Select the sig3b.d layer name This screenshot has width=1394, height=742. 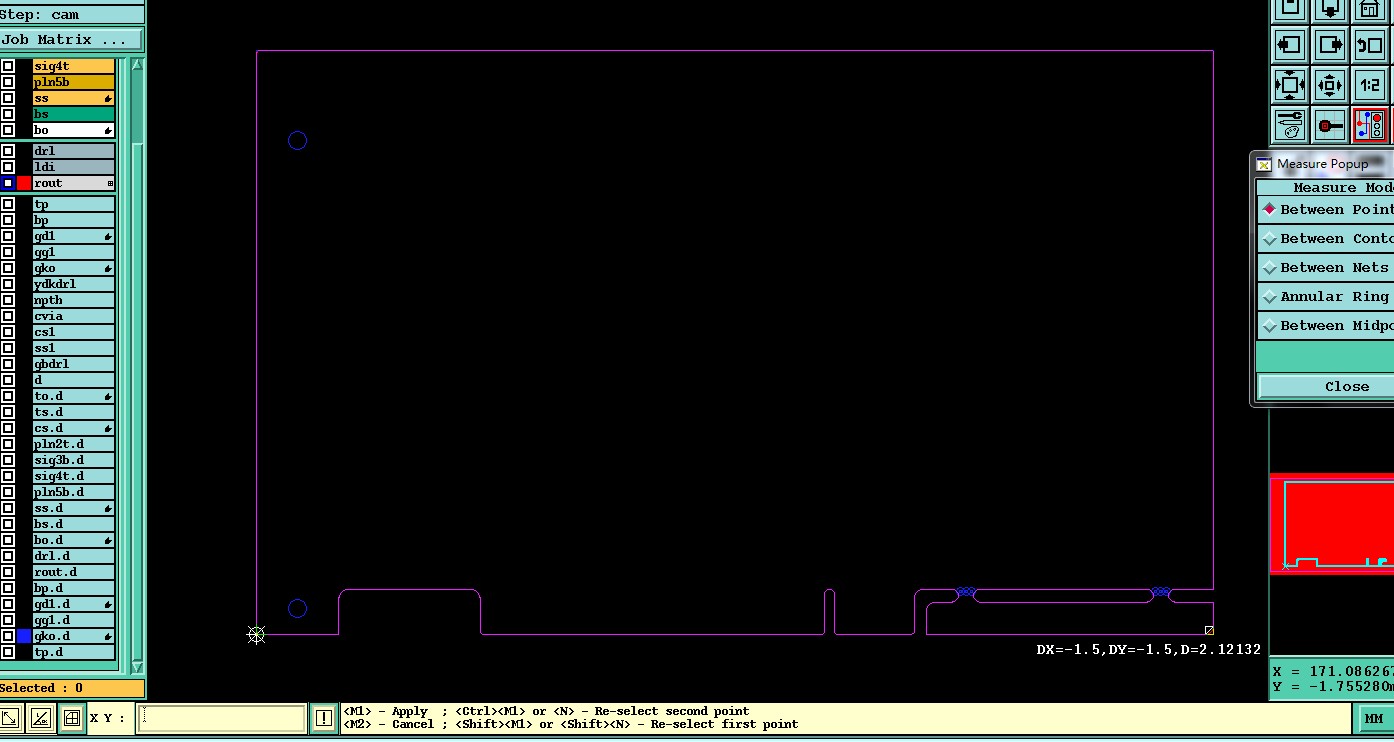click(74, 460)
